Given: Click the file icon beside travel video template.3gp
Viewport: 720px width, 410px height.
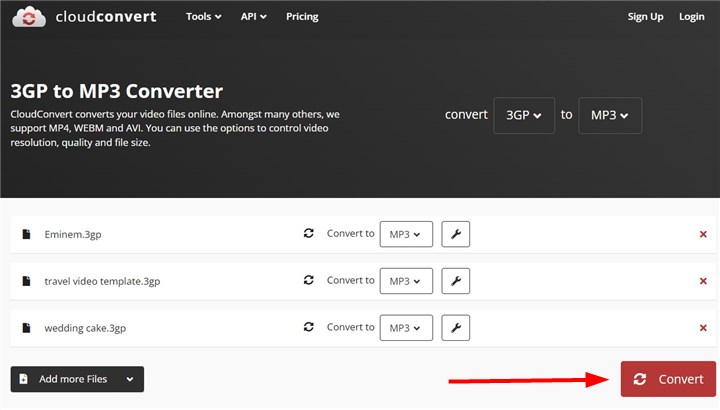Looking at the screenshot, I should 26,281.
